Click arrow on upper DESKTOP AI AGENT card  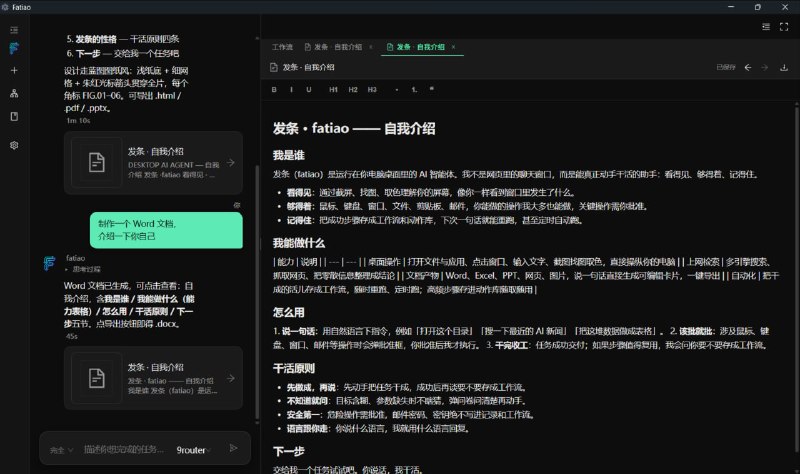click(x=231, y=163)
